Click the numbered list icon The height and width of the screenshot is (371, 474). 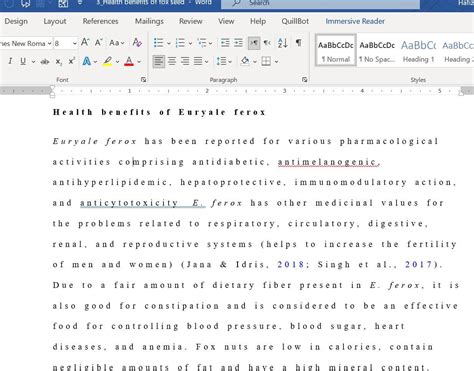pos(180,43)
